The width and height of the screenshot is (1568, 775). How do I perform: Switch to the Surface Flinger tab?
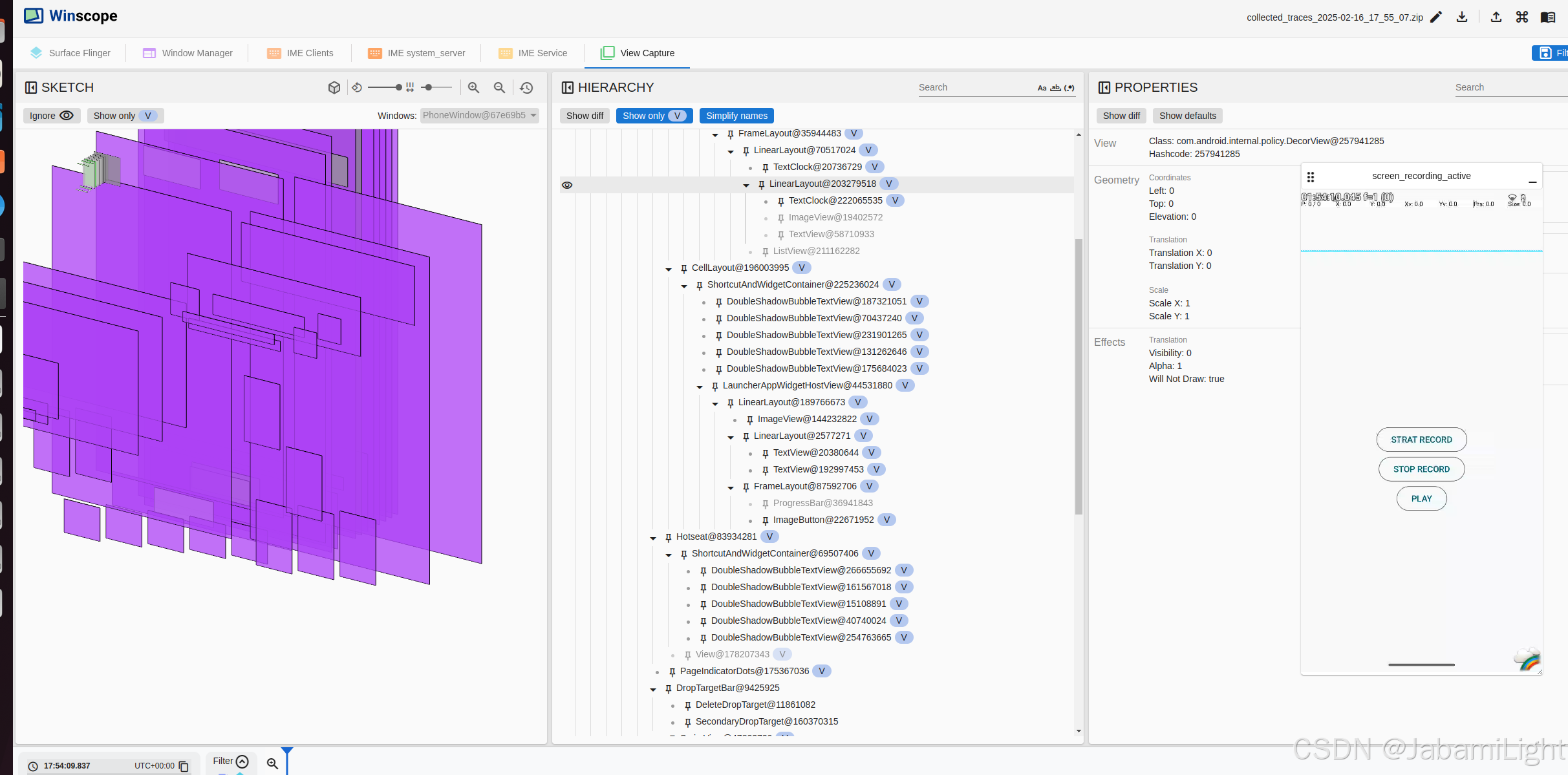pyautogui.click(x=70, y=53)
